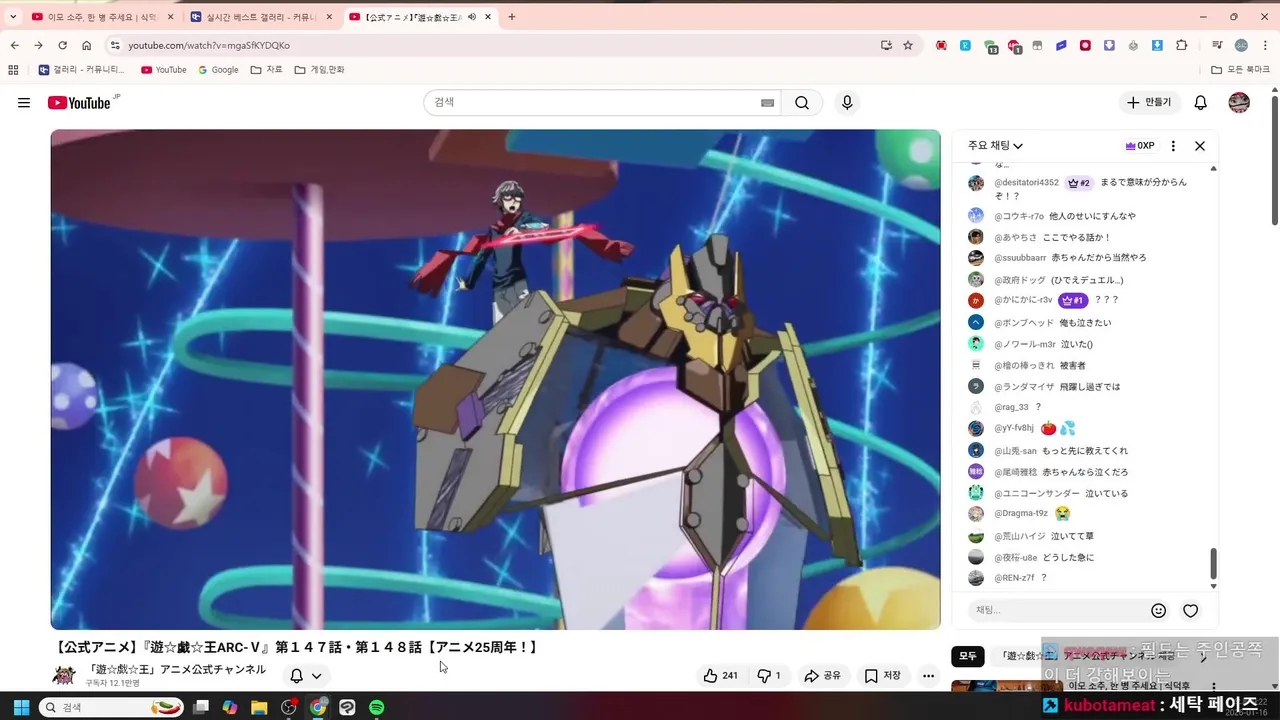Go forward in browser history
This screenshot has height=720, width=1280.
pyautogui.click(x=38, y=45)
